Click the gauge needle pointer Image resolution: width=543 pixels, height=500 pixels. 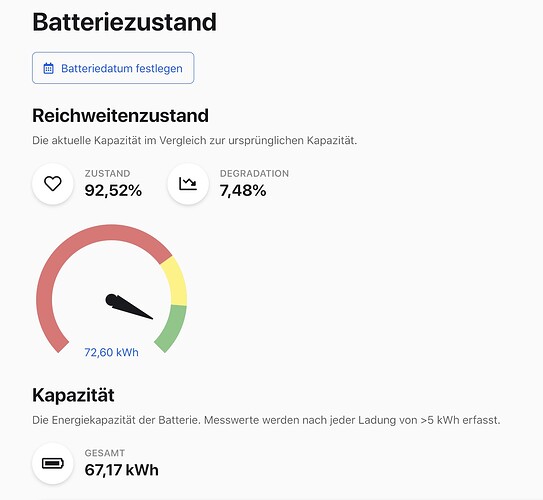coord(128,306)
